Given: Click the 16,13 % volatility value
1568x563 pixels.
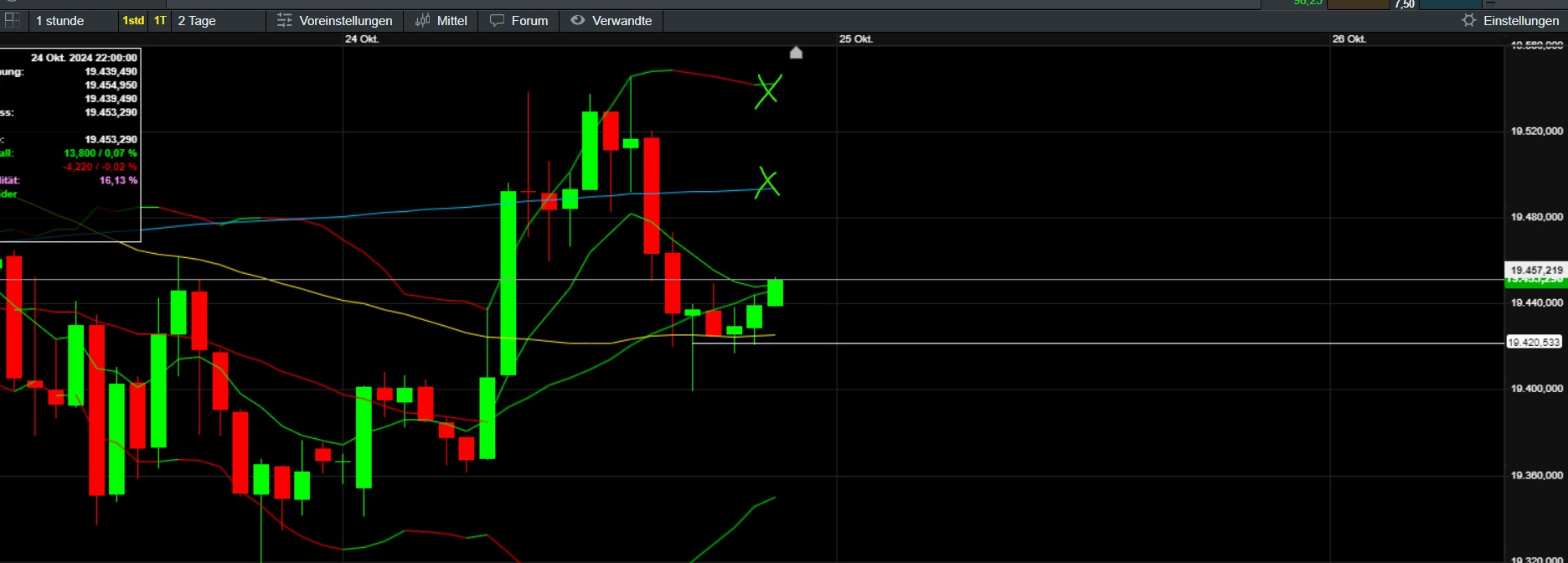Looking at the screenshot, I should point(118,180).
